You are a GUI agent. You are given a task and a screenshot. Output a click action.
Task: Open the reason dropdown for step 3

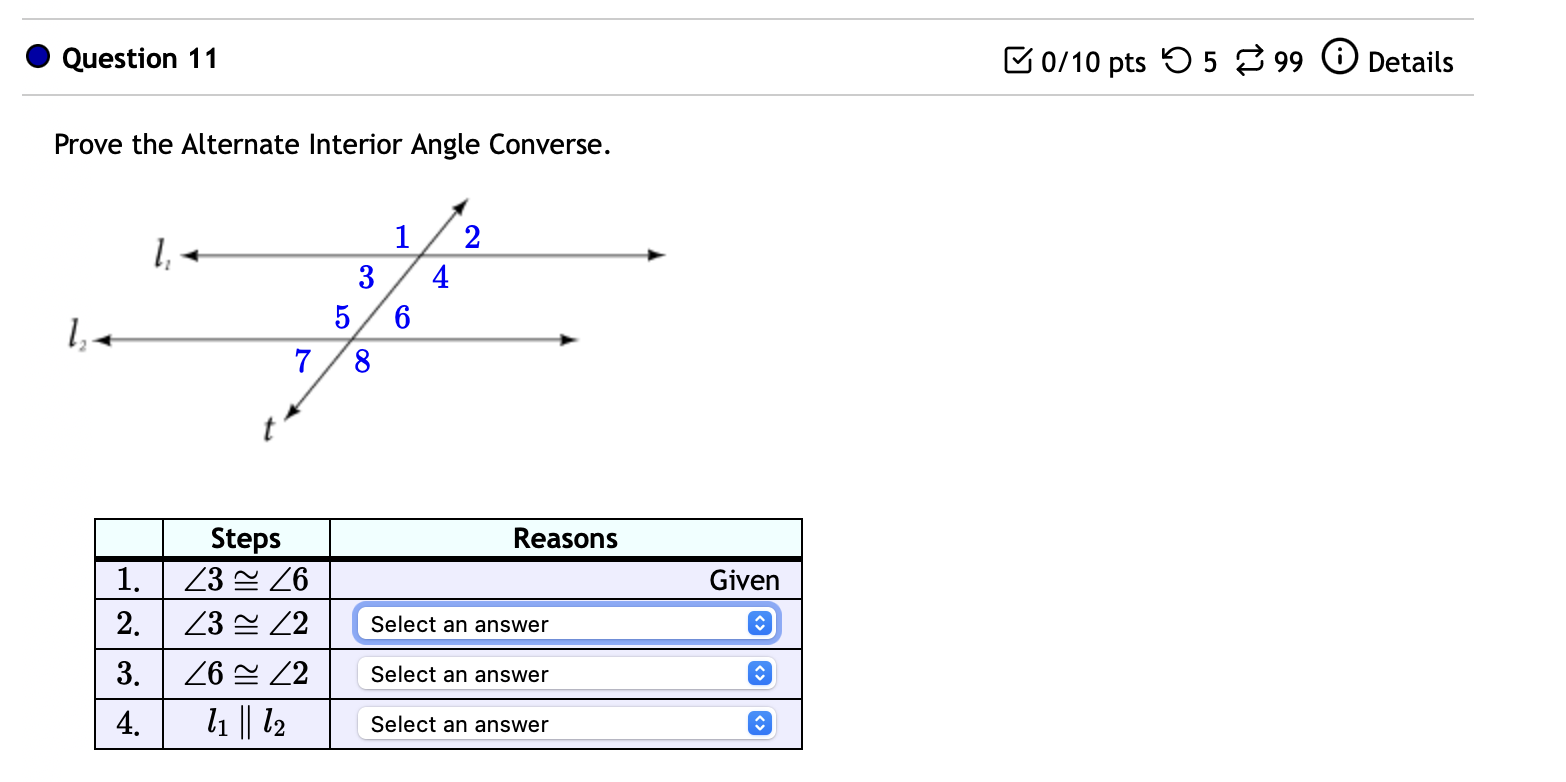coord(560,673)
